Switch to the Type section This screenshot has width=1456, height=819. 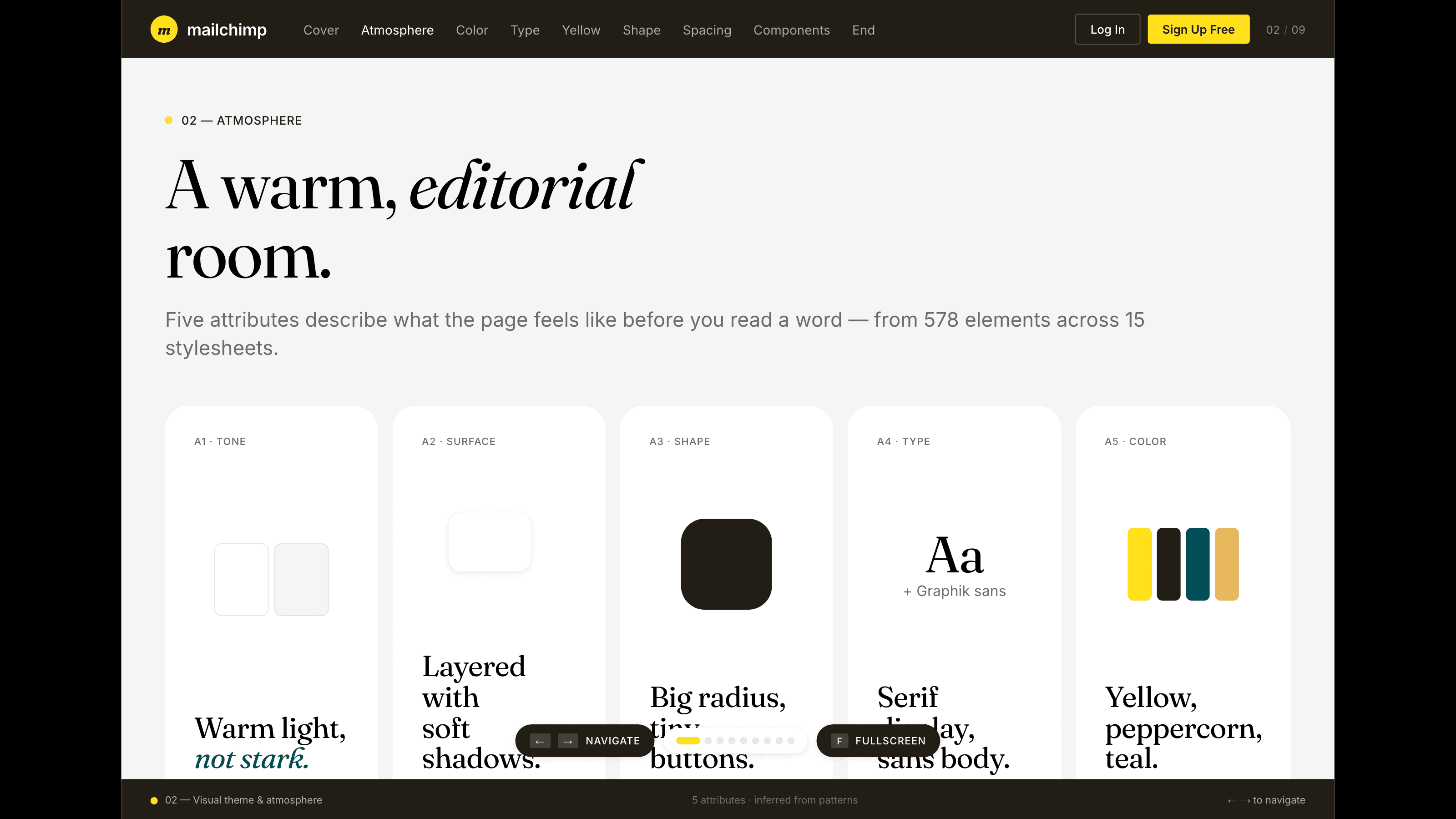(525, 30)
